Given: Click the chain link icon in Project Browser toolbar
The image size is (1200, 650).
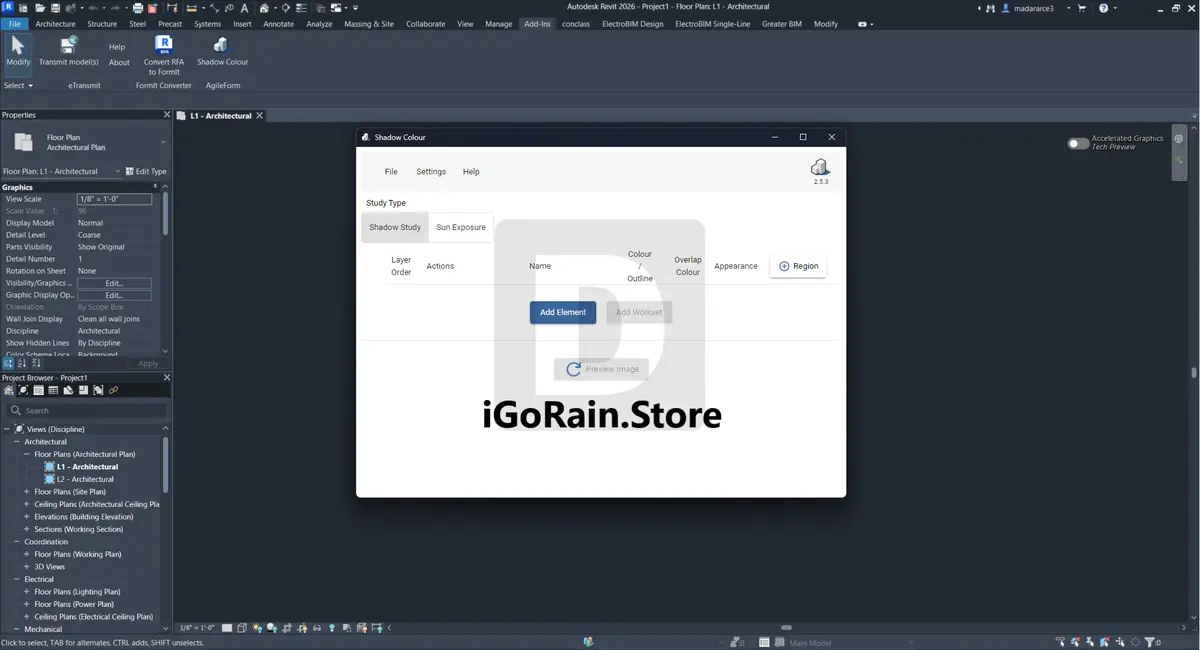Looking at the screenshot, I should (x=114, y=391).
